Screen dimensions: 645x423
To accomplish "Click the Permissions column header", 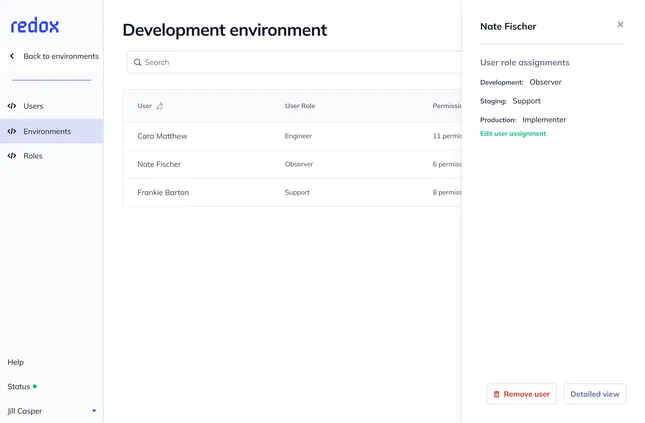I will point(447,106).
